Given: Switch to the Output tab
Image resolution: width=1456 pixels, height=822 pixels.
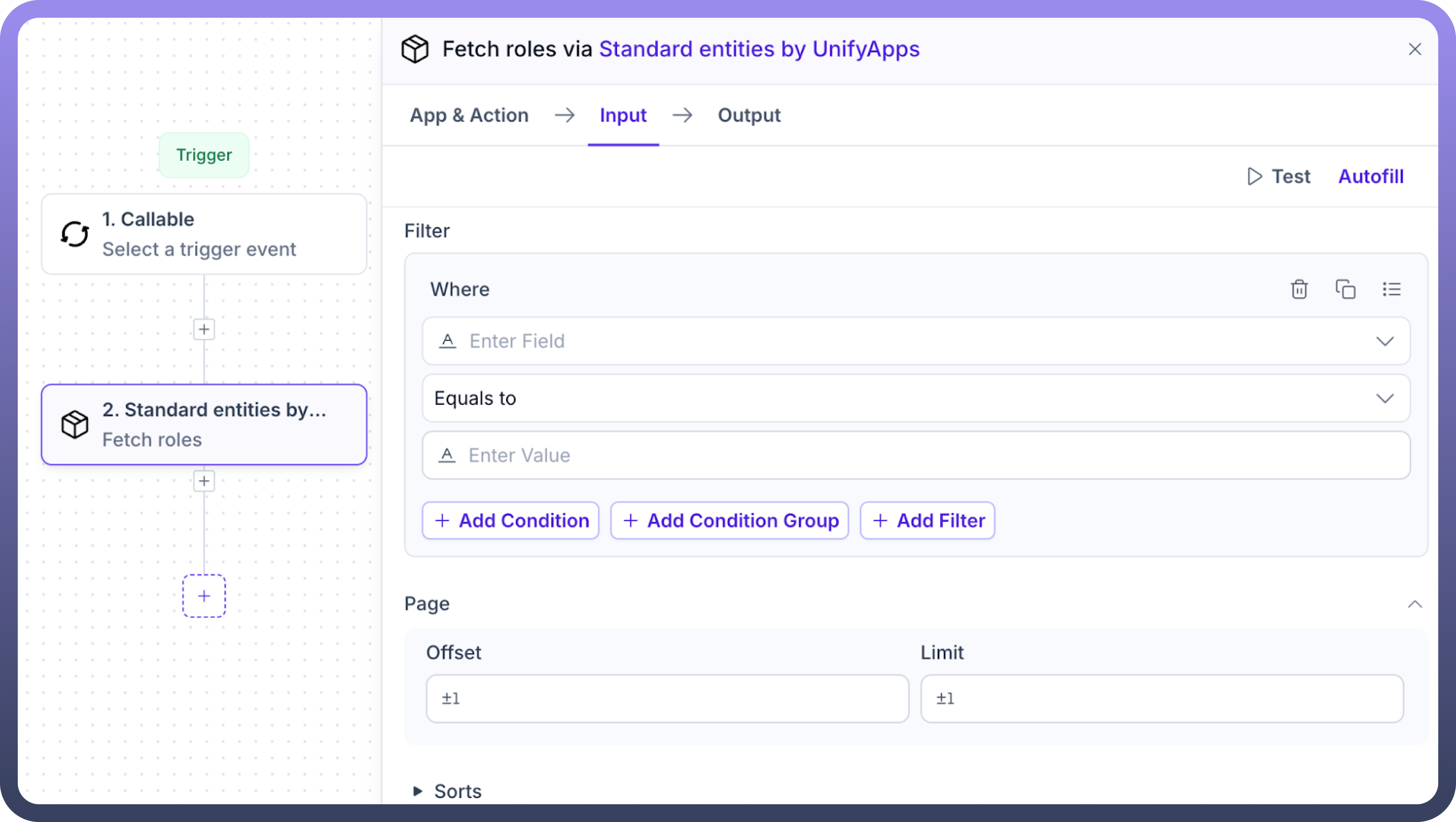Looking at the screenshot, I should click(749, 115).
